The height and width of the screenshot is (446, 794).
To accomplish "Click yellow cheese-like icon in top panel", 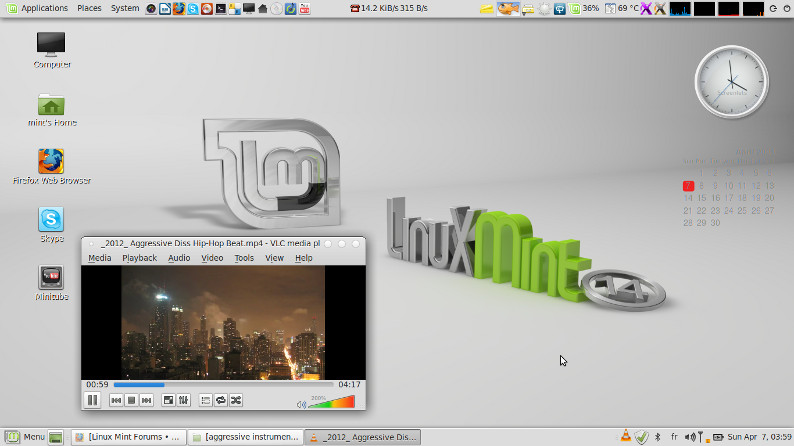I will coord(487,9).
